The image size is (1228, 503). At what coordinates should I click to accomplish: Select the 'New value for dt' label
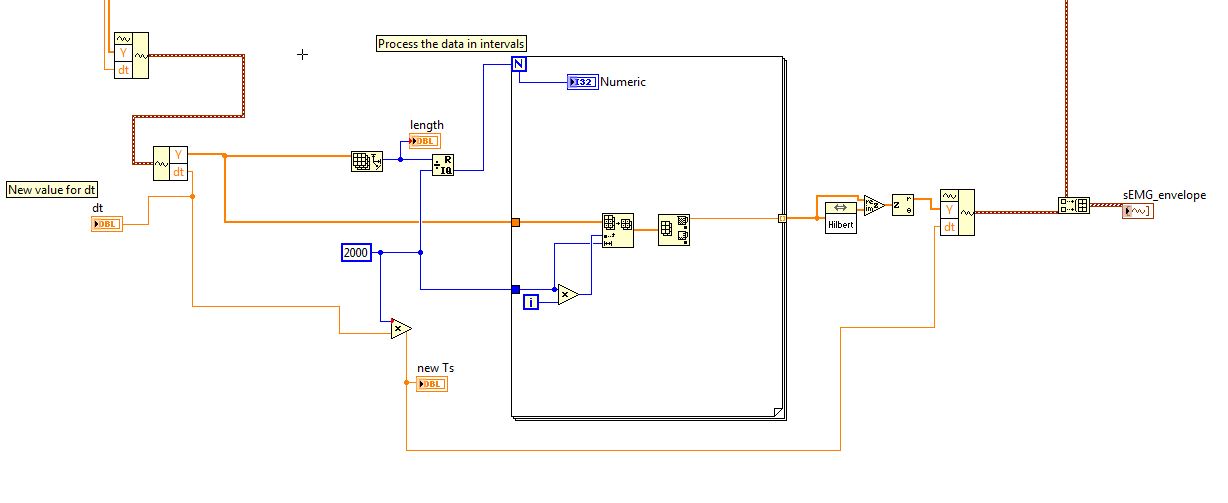[53, 189]
